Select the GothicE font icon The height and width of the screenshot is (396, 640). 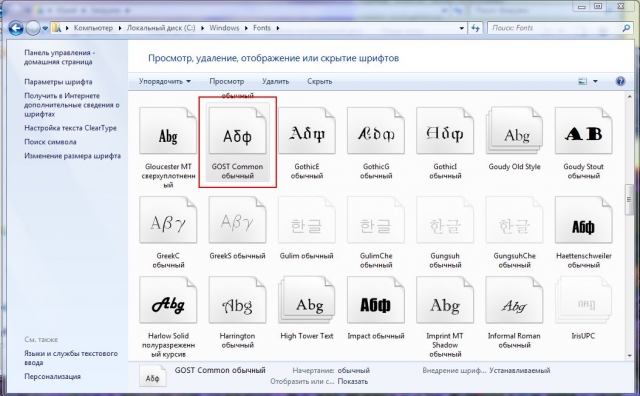pos(307,131)
